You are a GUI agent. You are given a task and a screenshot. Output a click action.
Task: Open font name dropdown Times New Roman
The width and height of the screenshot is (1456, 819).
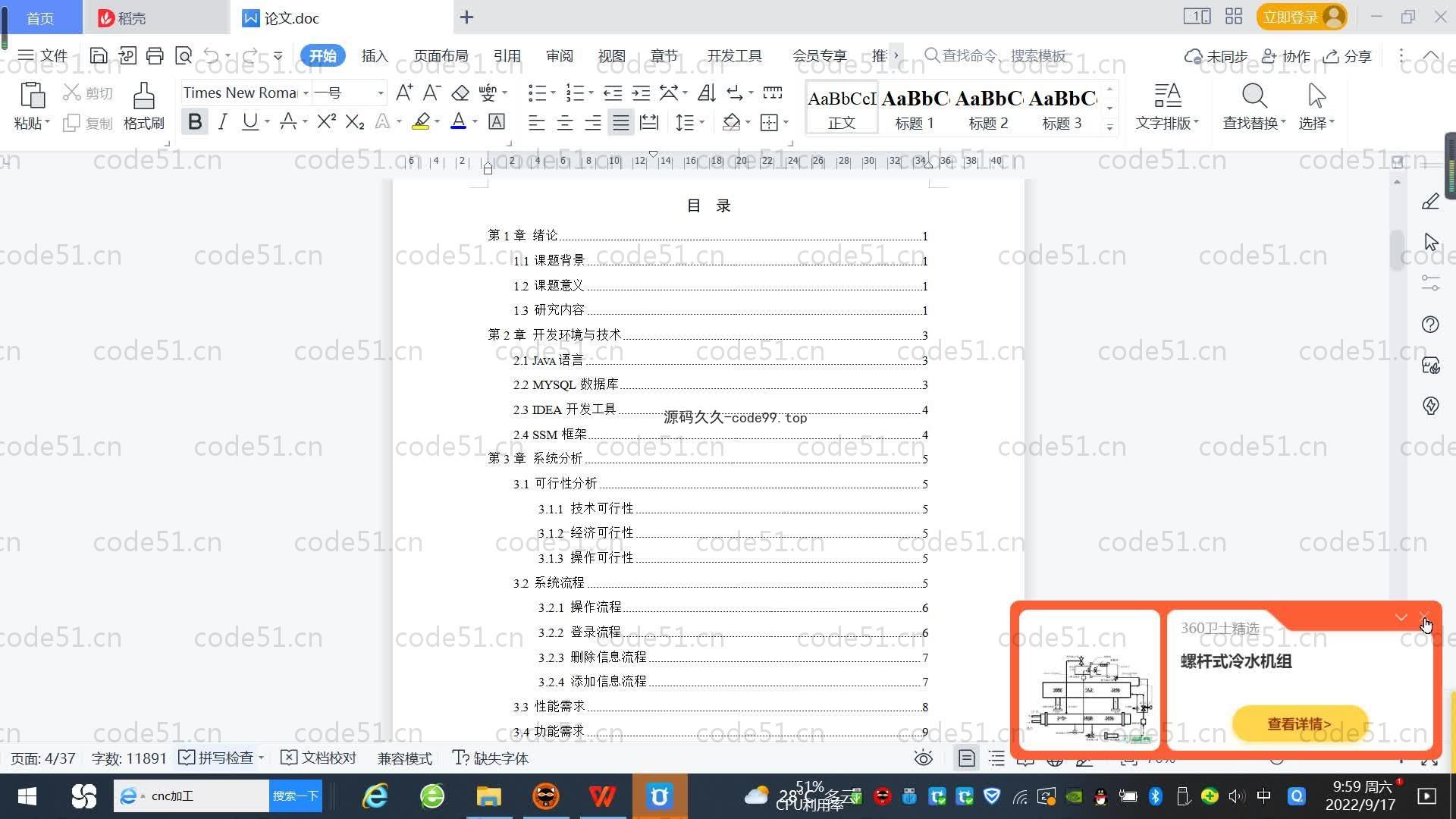(306, 93)
